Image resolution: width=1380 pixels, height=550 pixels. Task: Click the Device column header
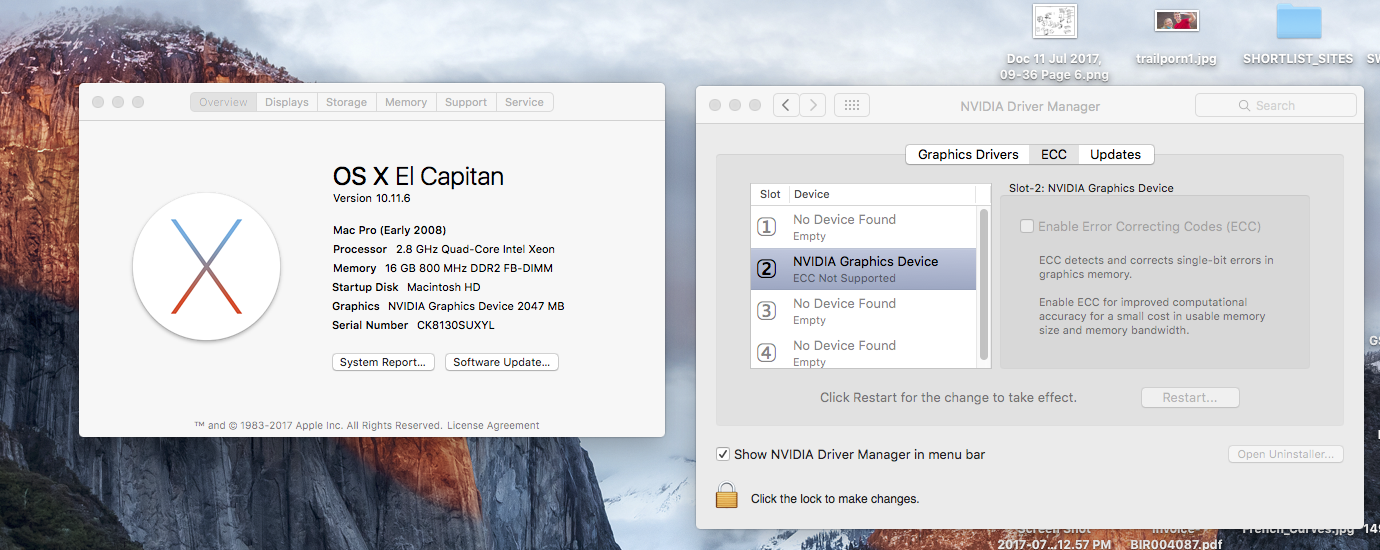tap(882, 194)
